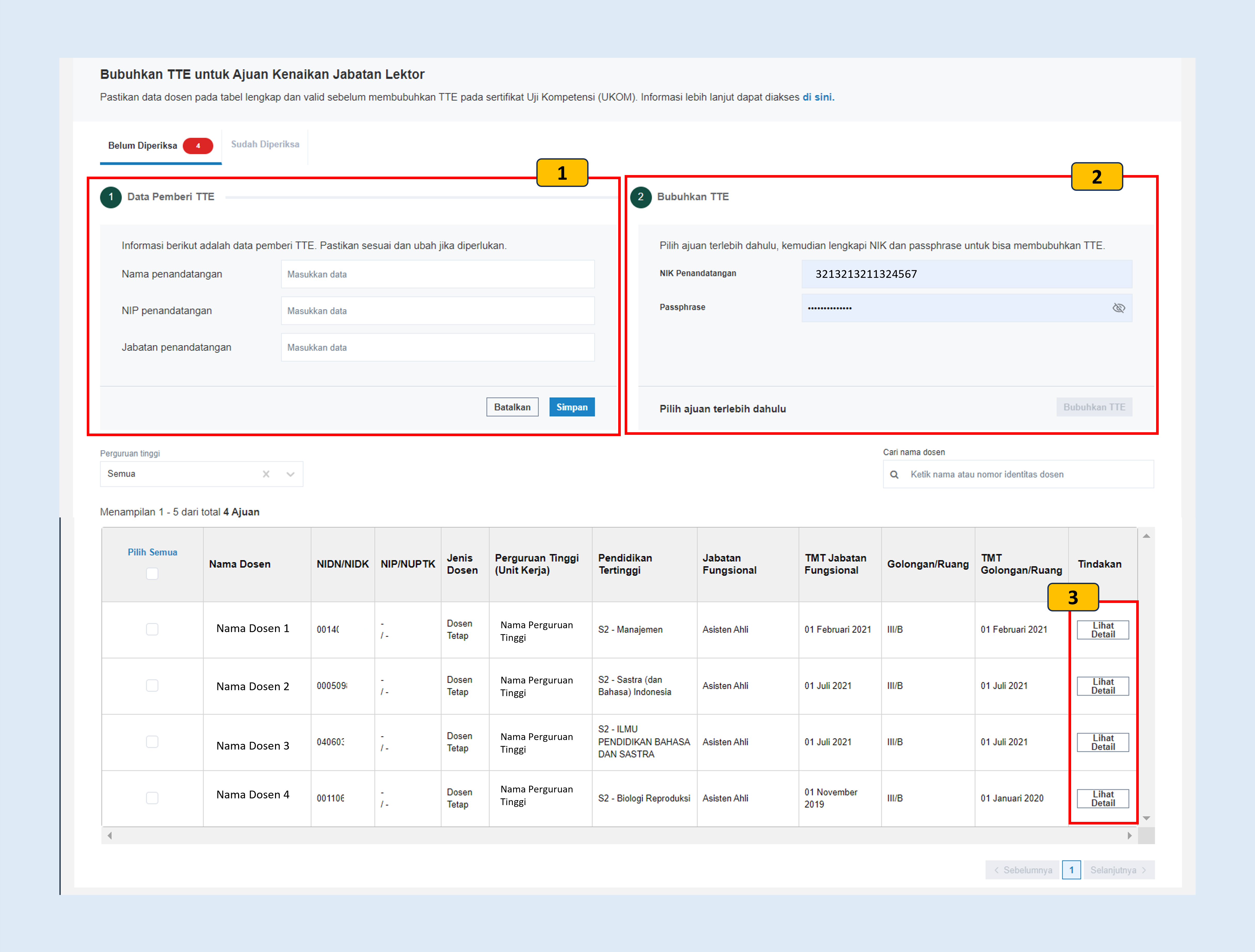View detail for Nama Dosen 3
The height and width of the screenshot is (952, 1255).
[1103, 742]
